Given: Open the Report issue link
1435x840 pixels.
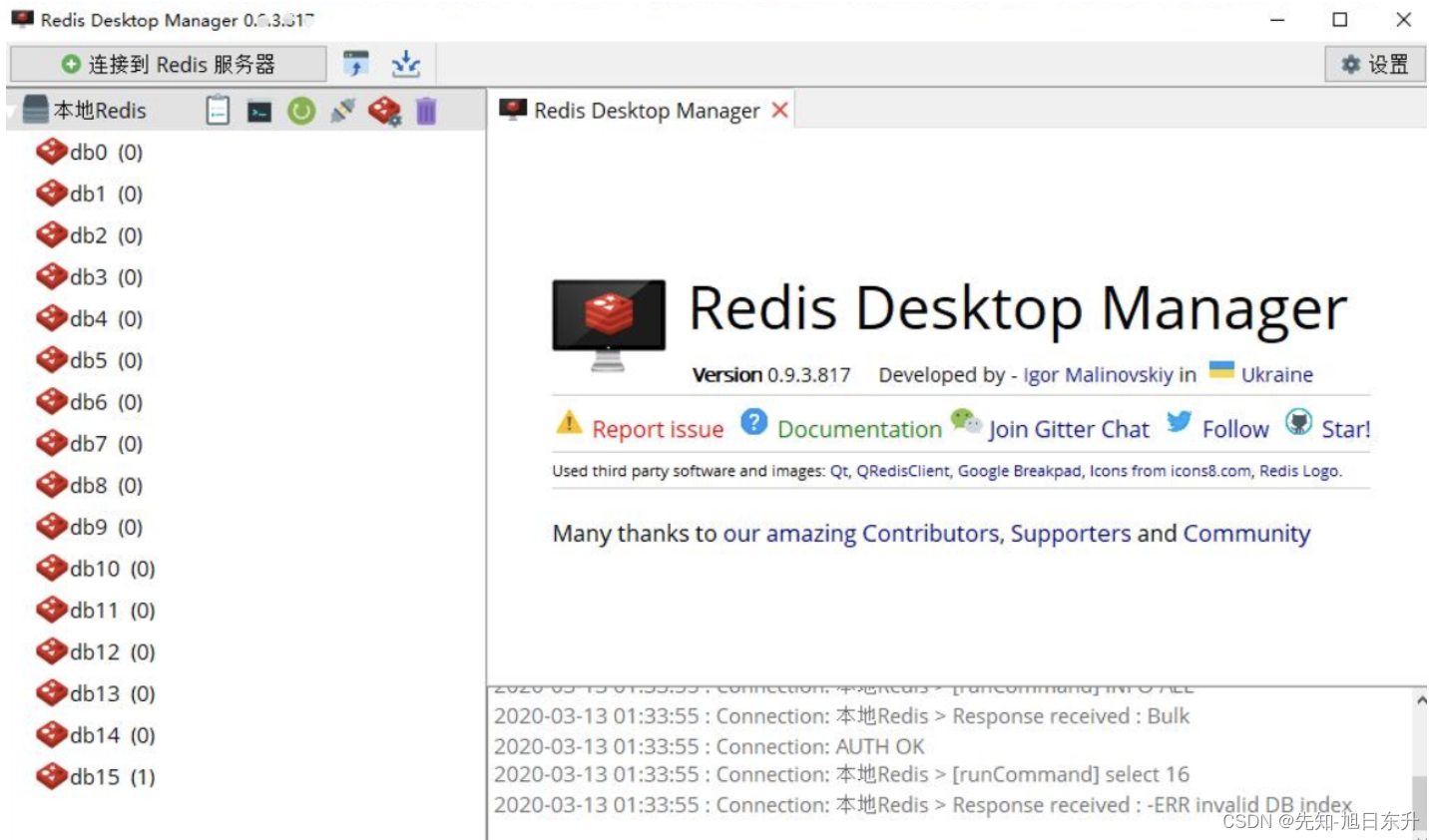Looking at the screenshot, I should 658,429.
